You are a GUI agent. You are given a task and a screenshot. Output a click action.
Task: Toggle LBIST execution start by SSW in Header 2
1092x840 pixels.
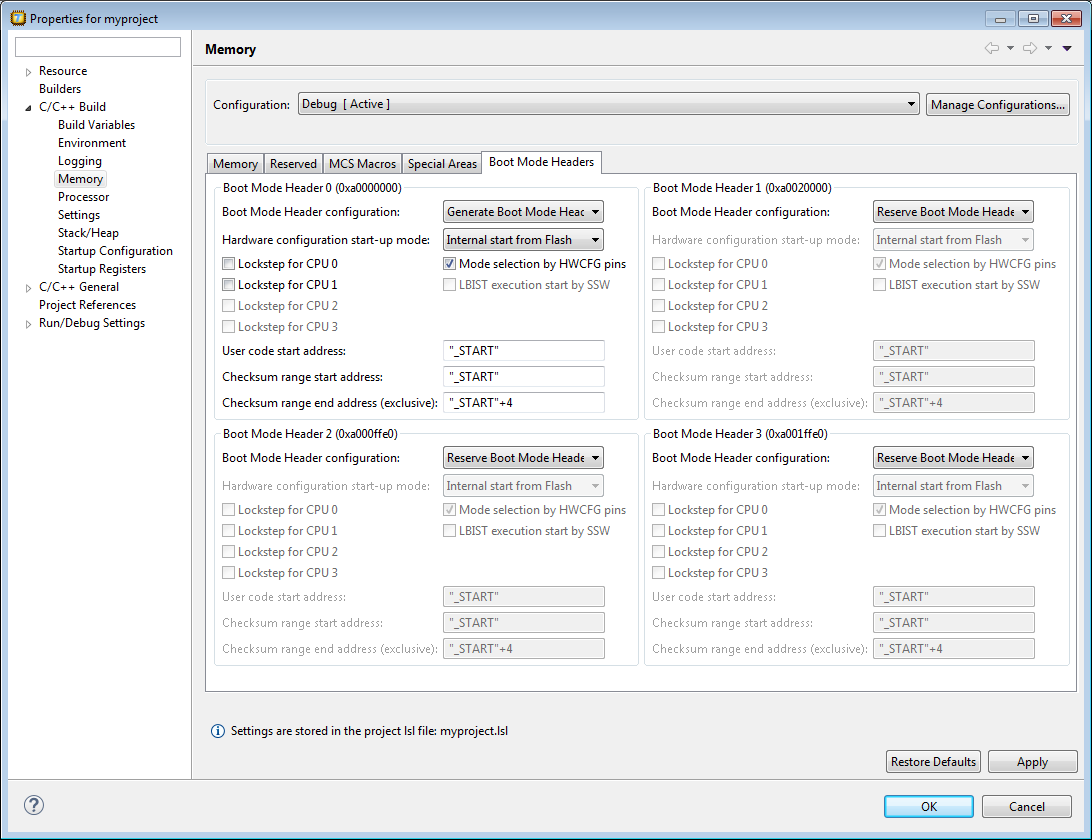(x=449, y=530)
